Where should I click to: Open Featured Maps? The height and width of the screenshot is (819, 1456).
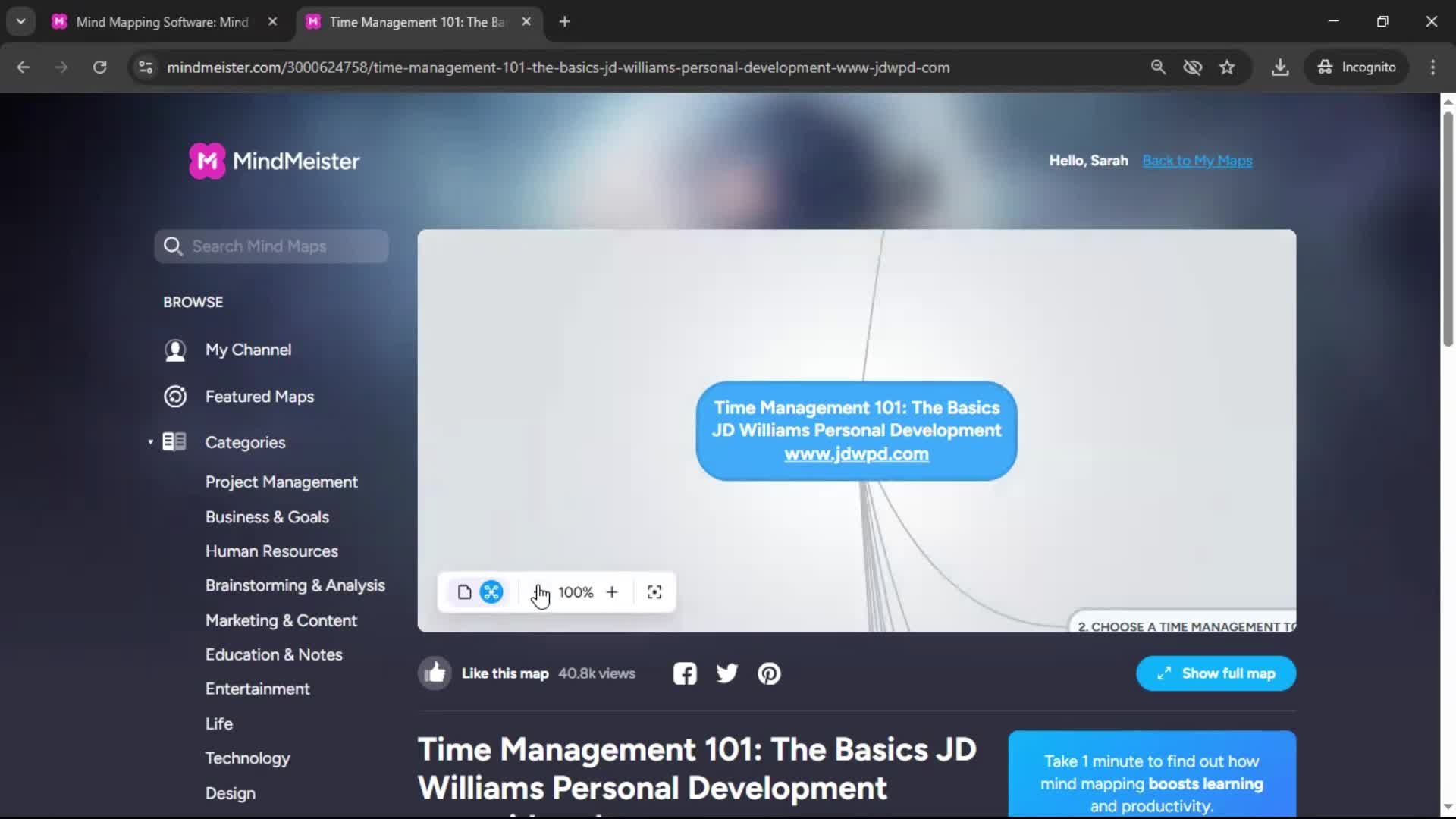tap(259, 397)
